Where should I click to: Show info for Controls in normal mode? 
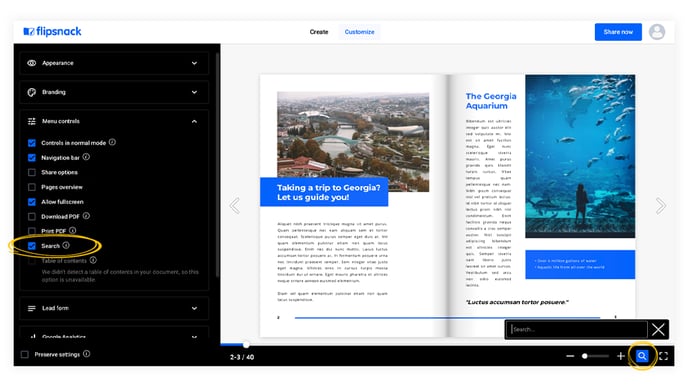click(112, 142)
